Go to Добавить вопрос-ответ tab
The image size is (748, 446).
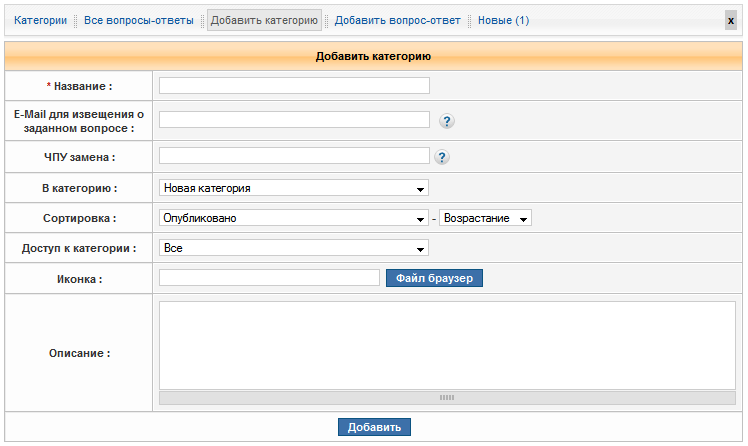(x=397, y=20)
